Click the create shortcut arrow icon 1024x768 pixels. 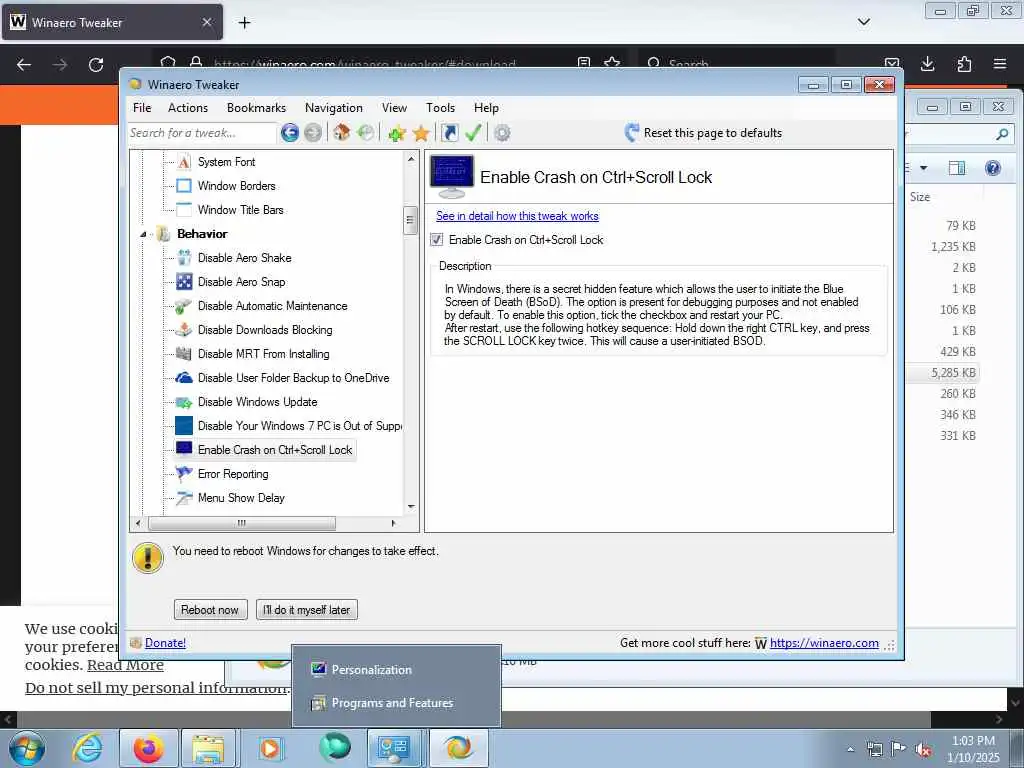pos(449,133)
